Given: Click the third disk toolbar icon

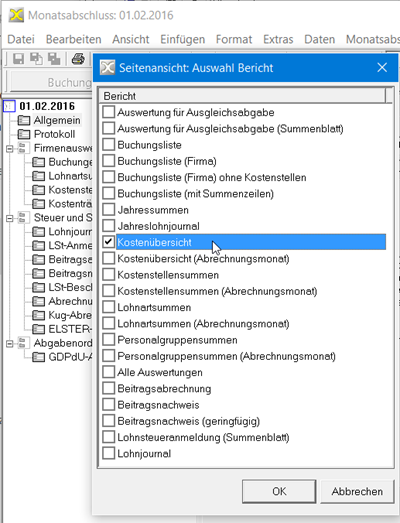Looking at the screenshot, I should [54, 59].
